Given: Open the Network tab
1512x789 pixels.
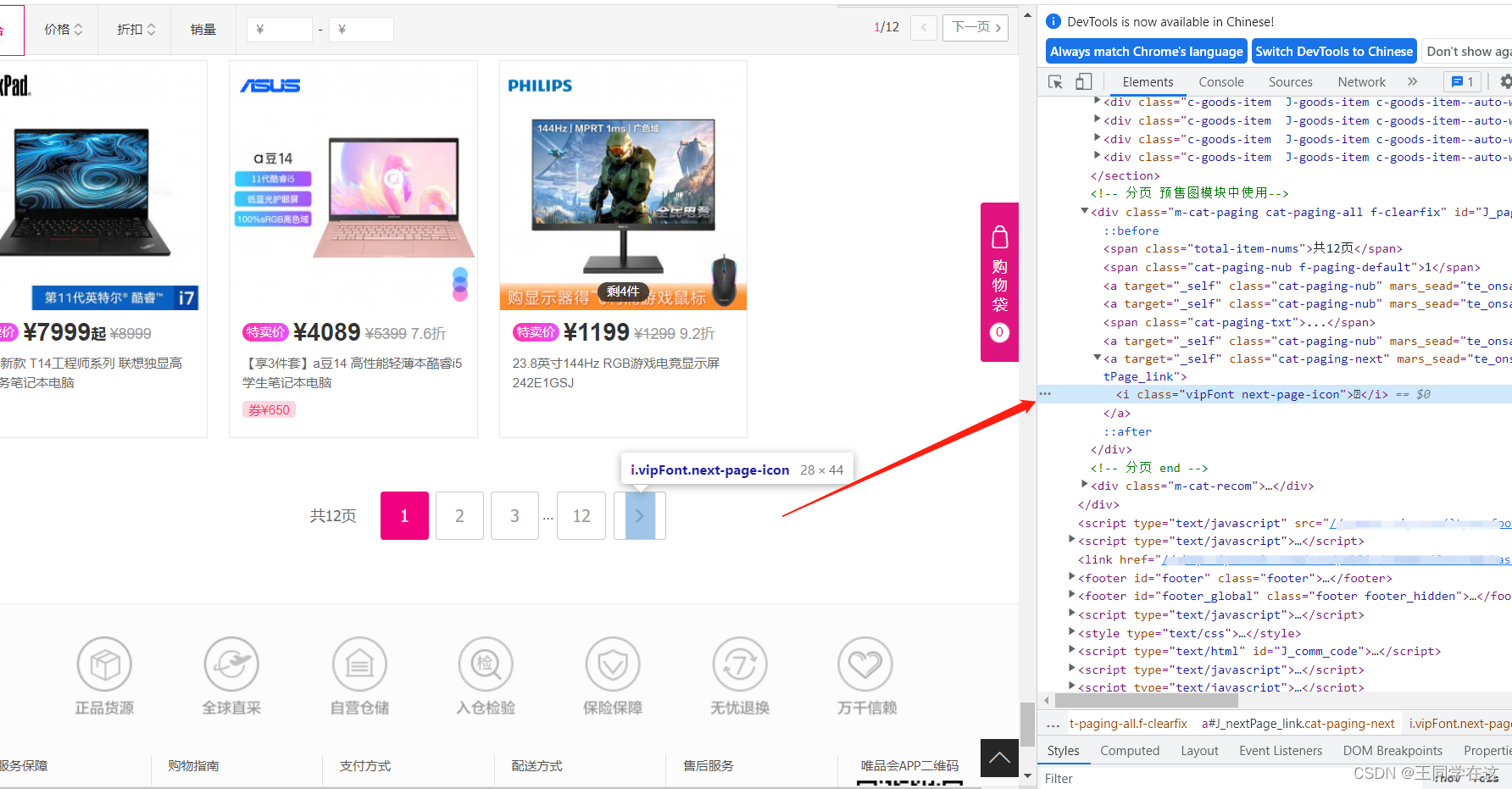Looking at the screenshot, I should tap(1362, 82).
